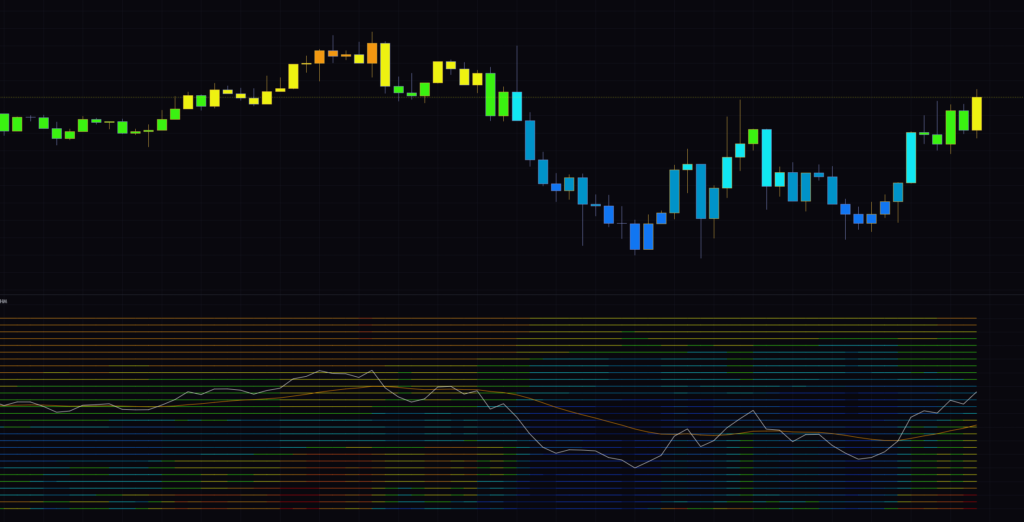Select the orange moving average line in the lower pane
This screenshot has width=1024, height=522.
pos(488,414)
